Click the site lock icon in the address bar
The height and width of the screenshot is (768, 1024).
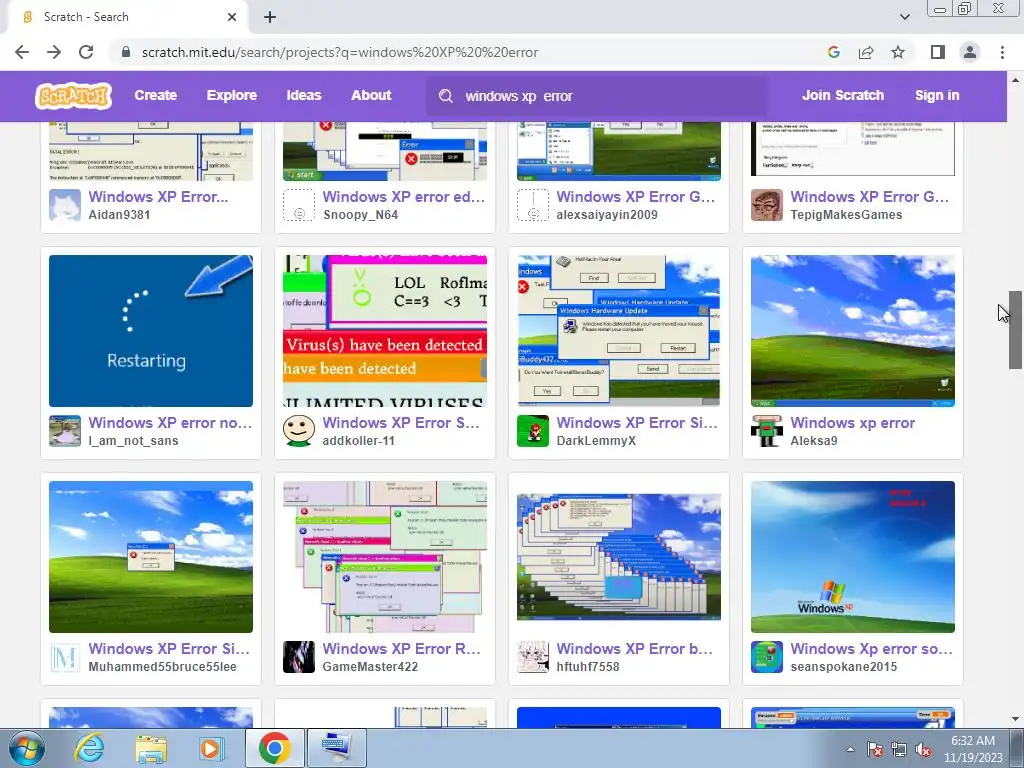point(127,52)
